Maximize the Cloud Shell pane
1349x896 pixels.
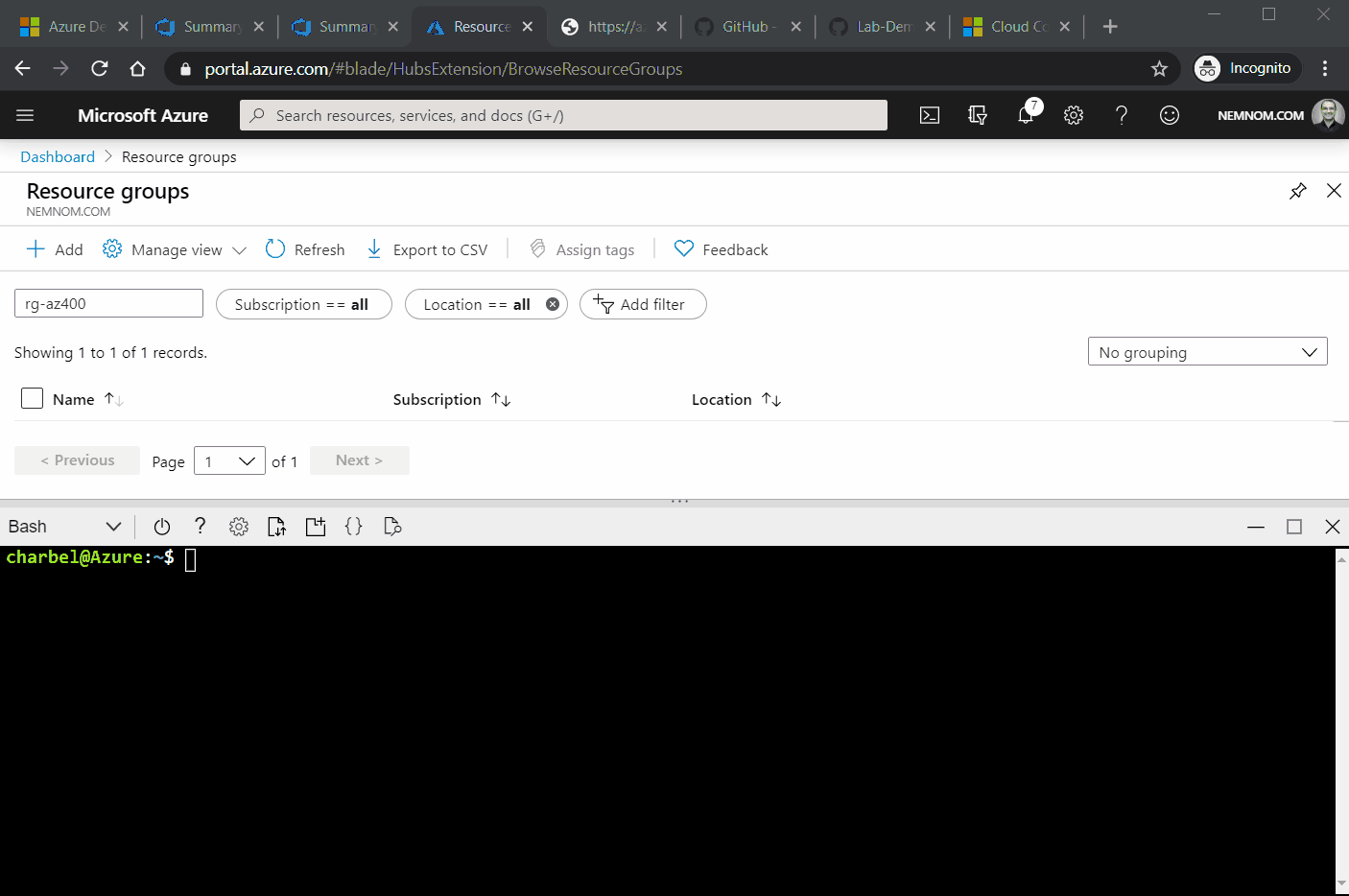coord(1294,527)
